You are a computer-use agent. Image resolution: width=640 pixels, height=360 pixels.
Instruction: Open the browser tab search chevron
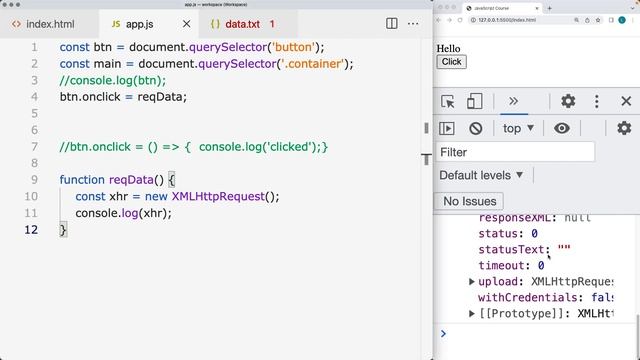coord(632,8)
